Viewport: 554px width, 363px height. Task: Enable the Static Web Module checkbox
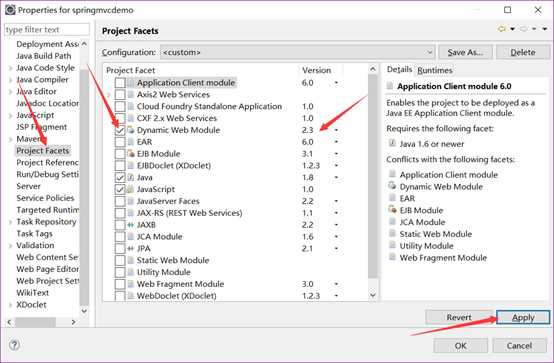tap(120, 260)
